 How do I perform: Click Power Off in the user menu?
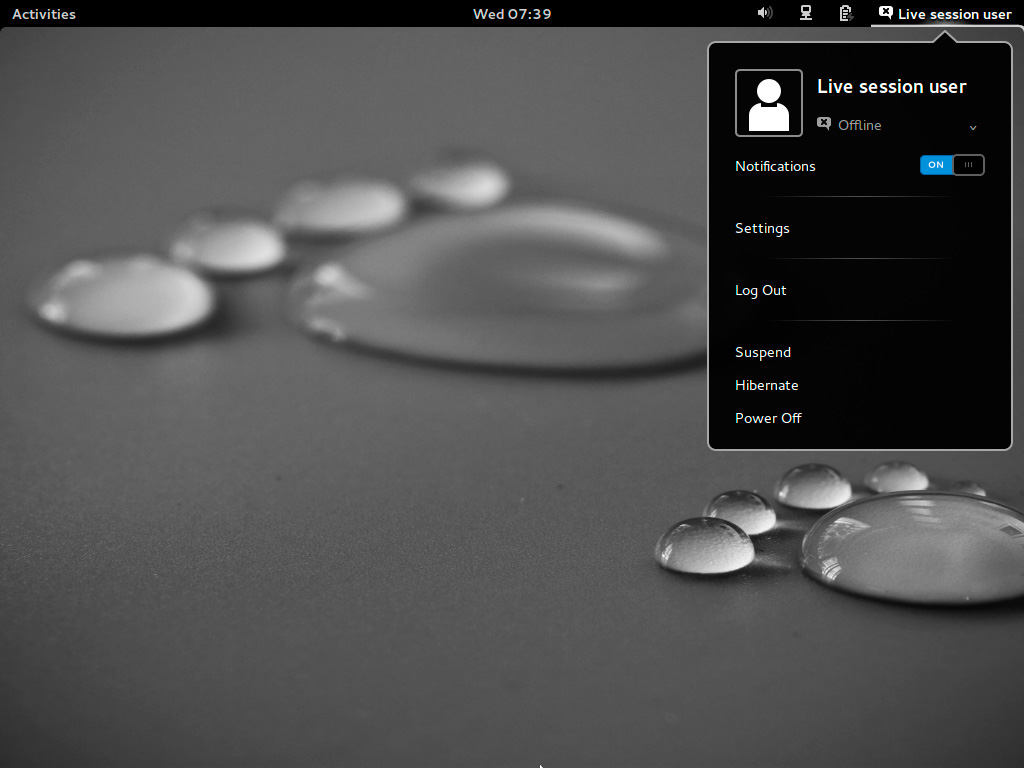[x=768, y=418]
